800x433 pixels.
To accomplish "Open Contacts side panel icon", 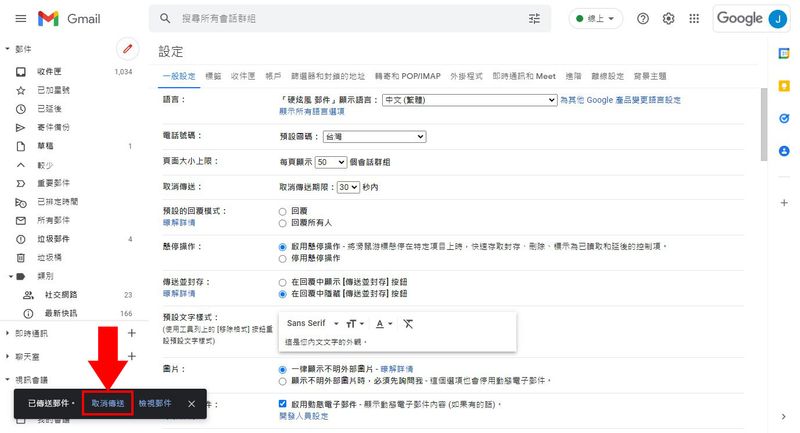I will [784, 151].
